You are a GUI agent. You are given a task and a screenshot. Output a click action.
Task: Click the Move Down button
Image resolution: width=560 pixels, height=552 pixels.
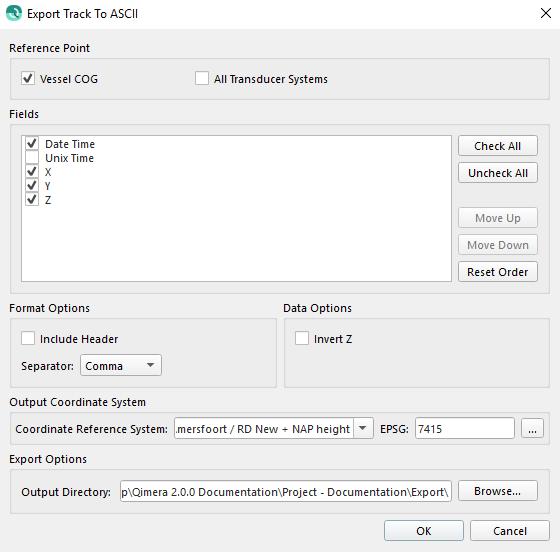[x=498, y=245]
